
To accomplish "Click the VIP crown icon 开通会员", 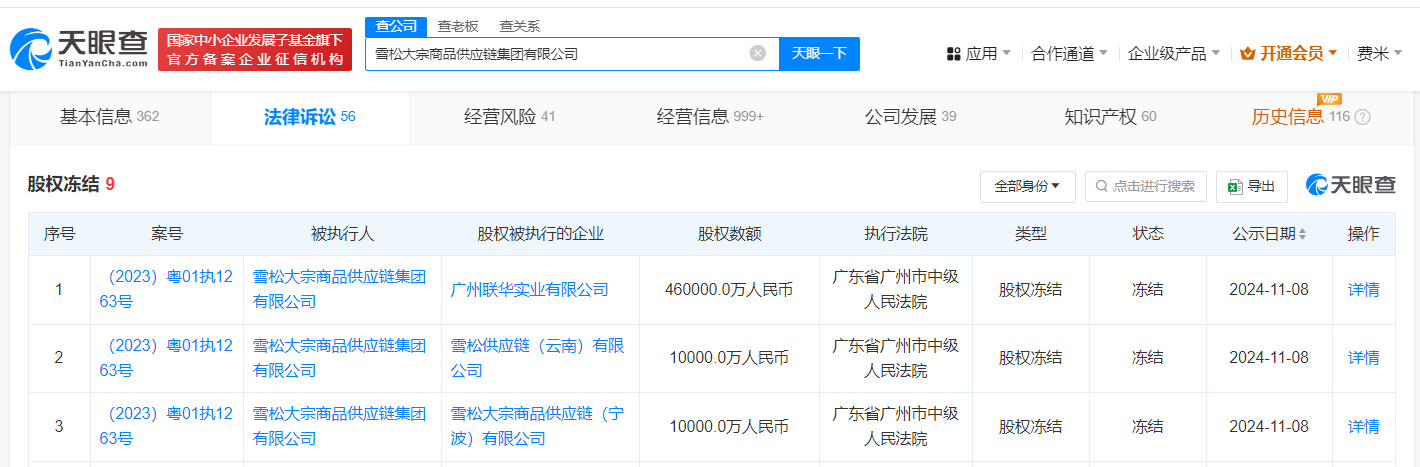I will click(x=1247, y=54).
